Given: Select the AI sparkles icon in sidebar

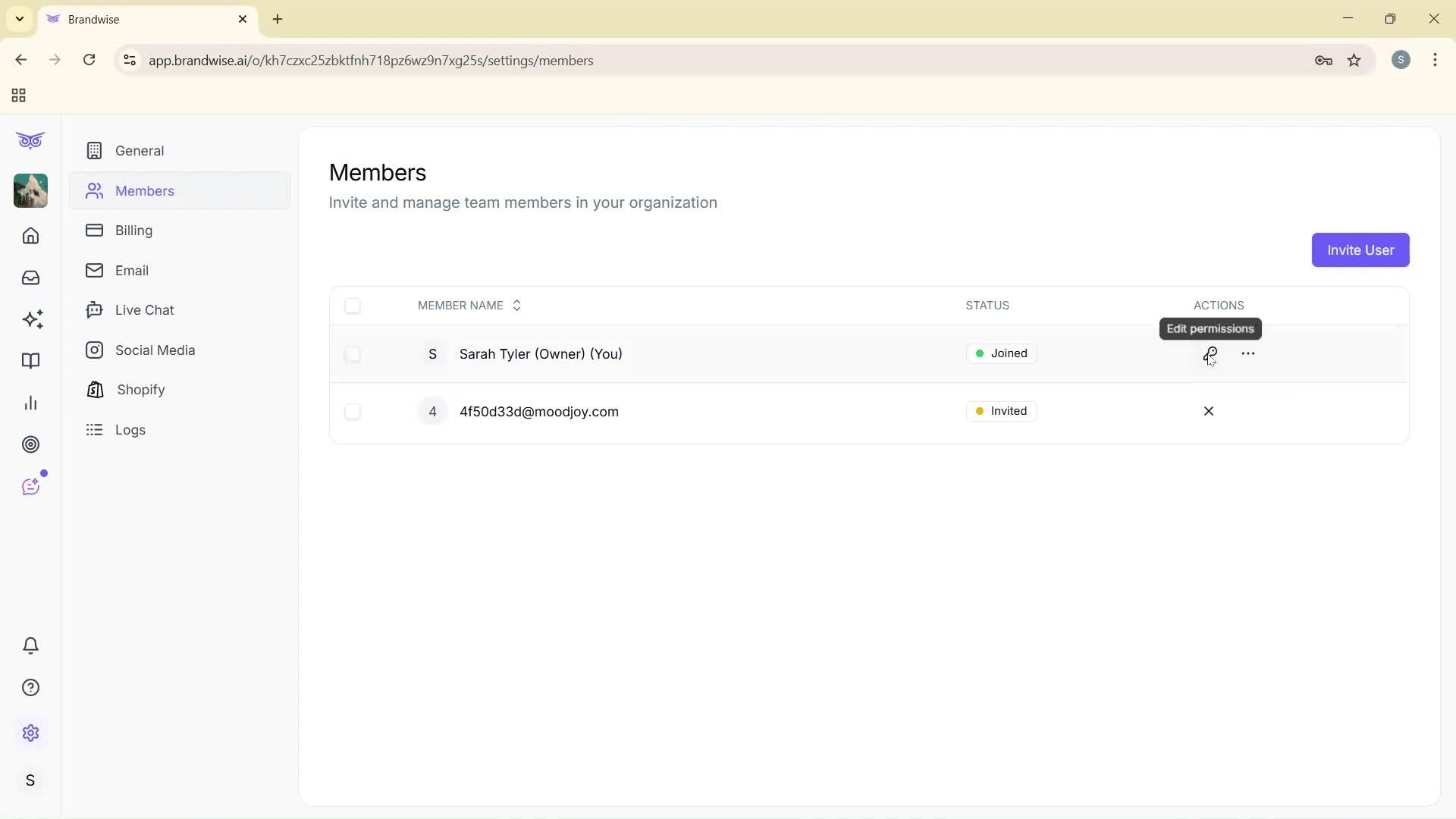Looking at the screenshot, I should [30, 319].
